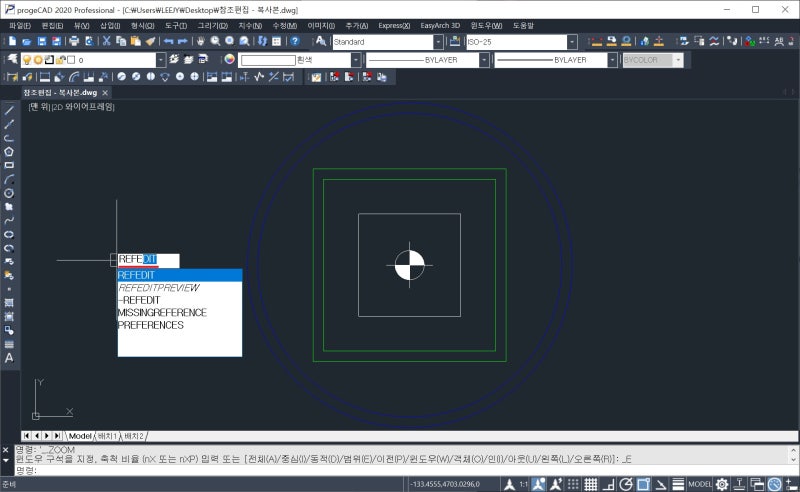Close the 참조편집 - 복사본.dwg tab
The width and height of the screenshot is (800, 492).
(105, 93)
